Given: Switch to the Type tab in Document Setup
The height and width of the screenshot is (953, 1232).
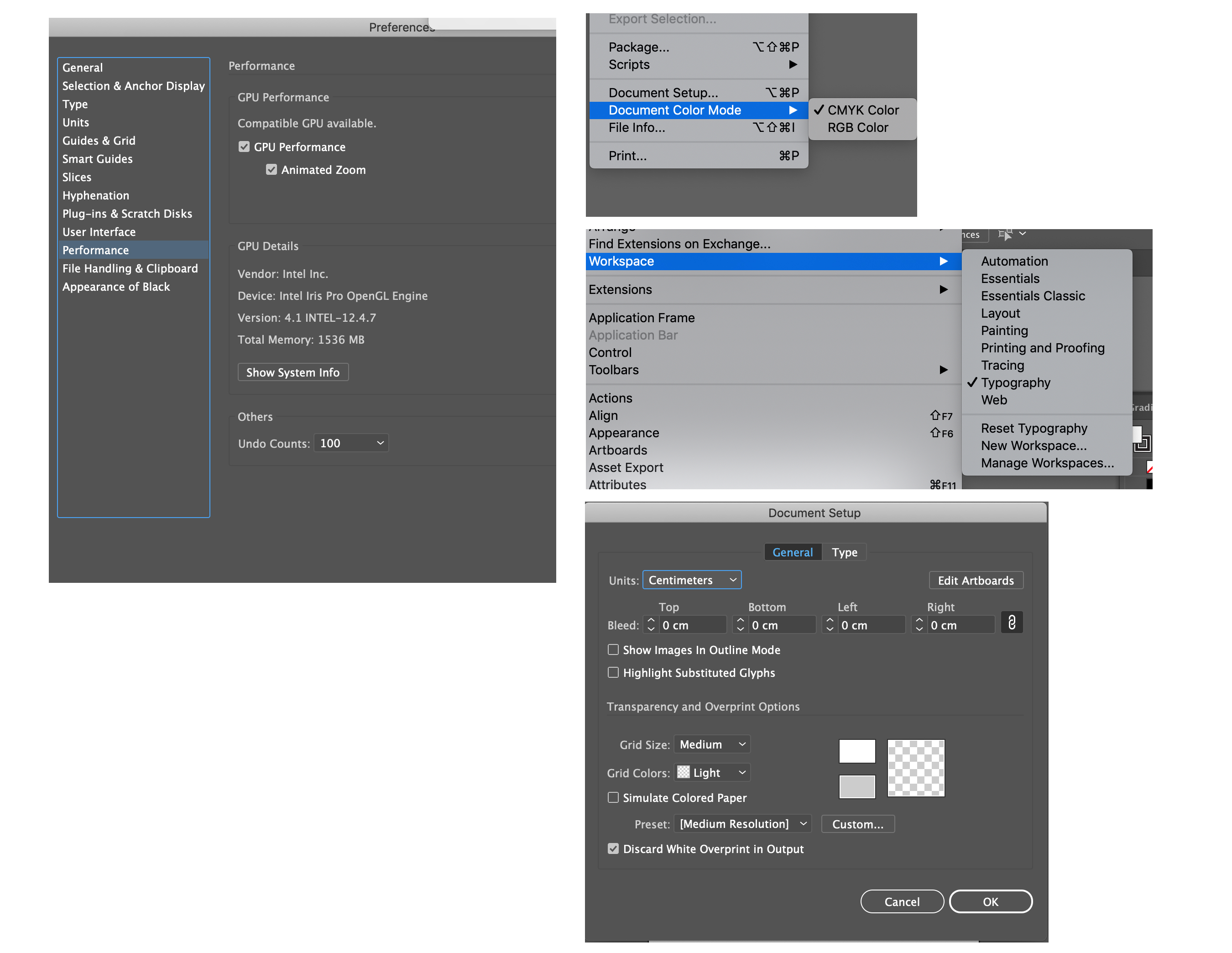Looking at the screenshot, I should [844, 552].
